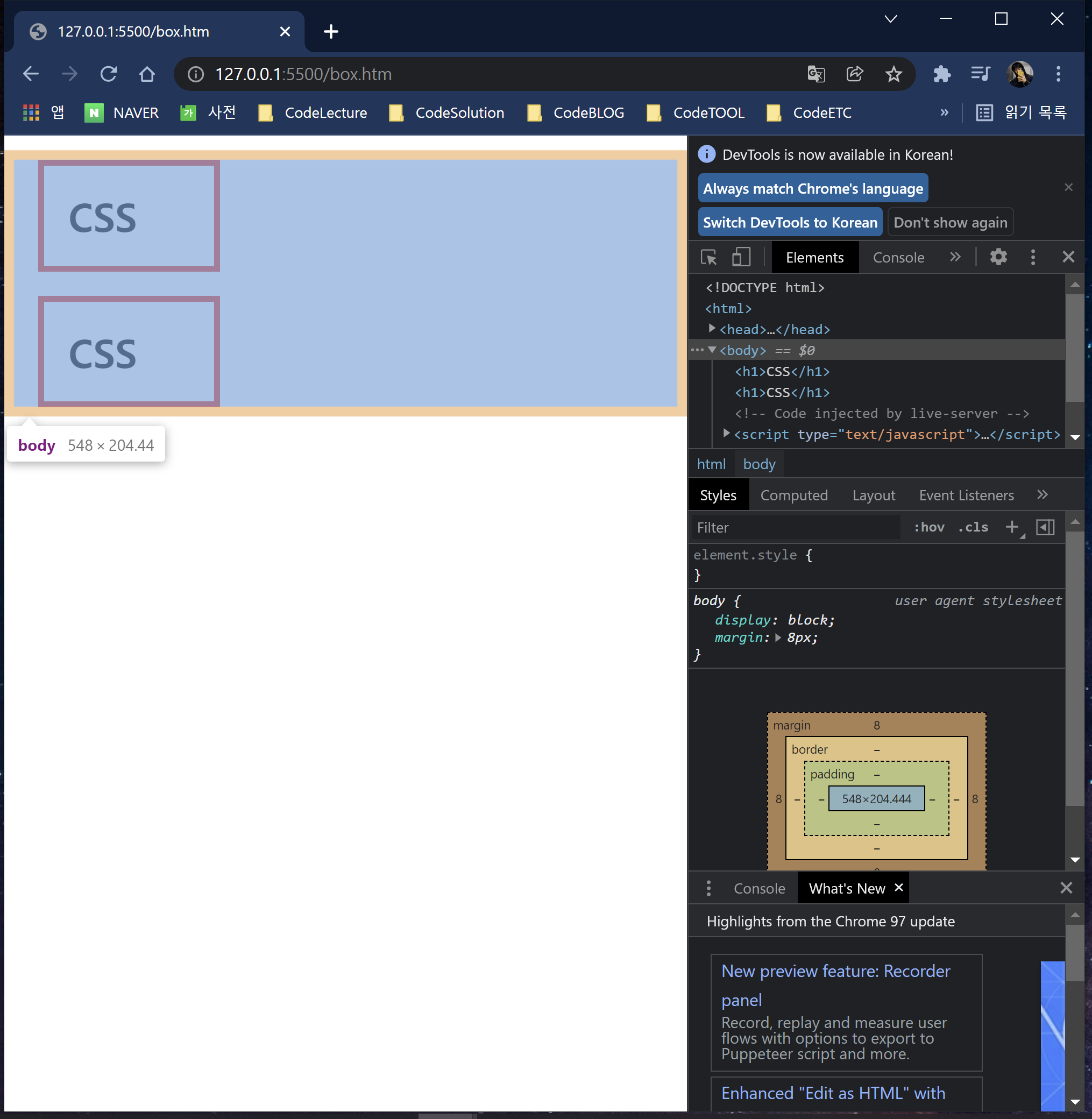This screenshot has height=1119, width=1092.
Task: Toggle the computed styles sidebar
Action: coord(1045,527)
